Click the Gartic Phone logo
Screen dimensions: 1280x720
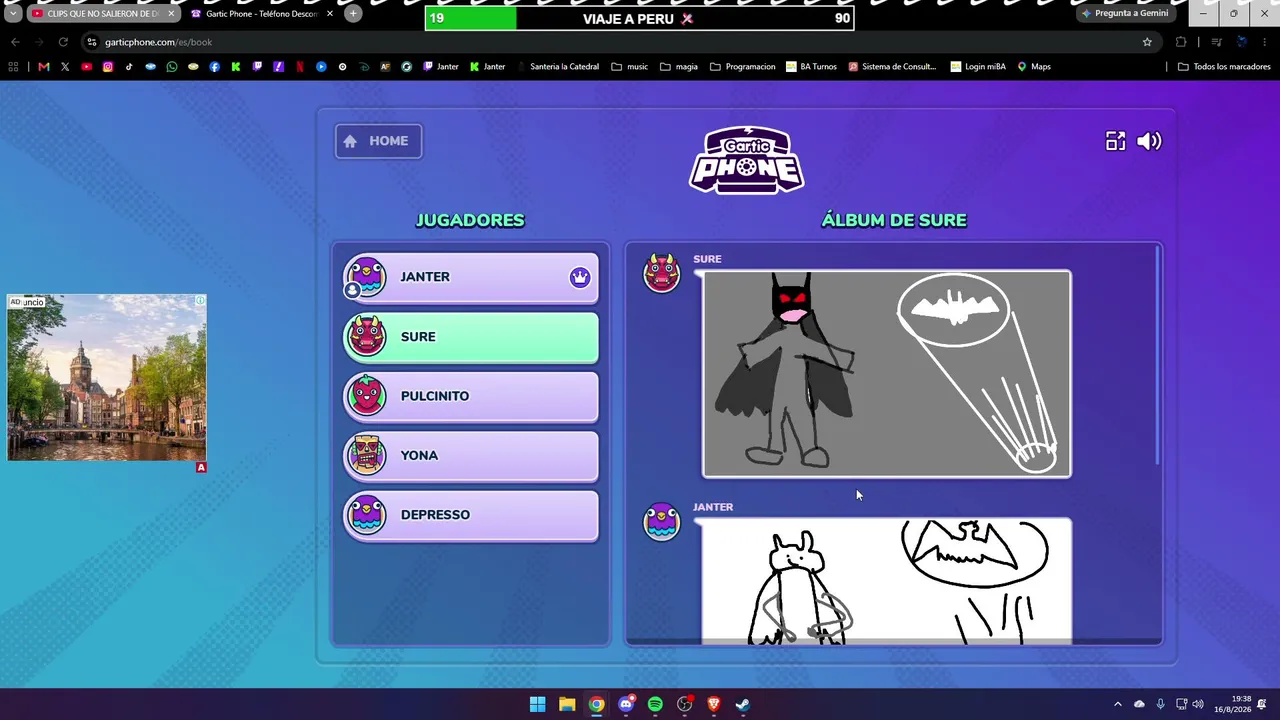(746, 160)
